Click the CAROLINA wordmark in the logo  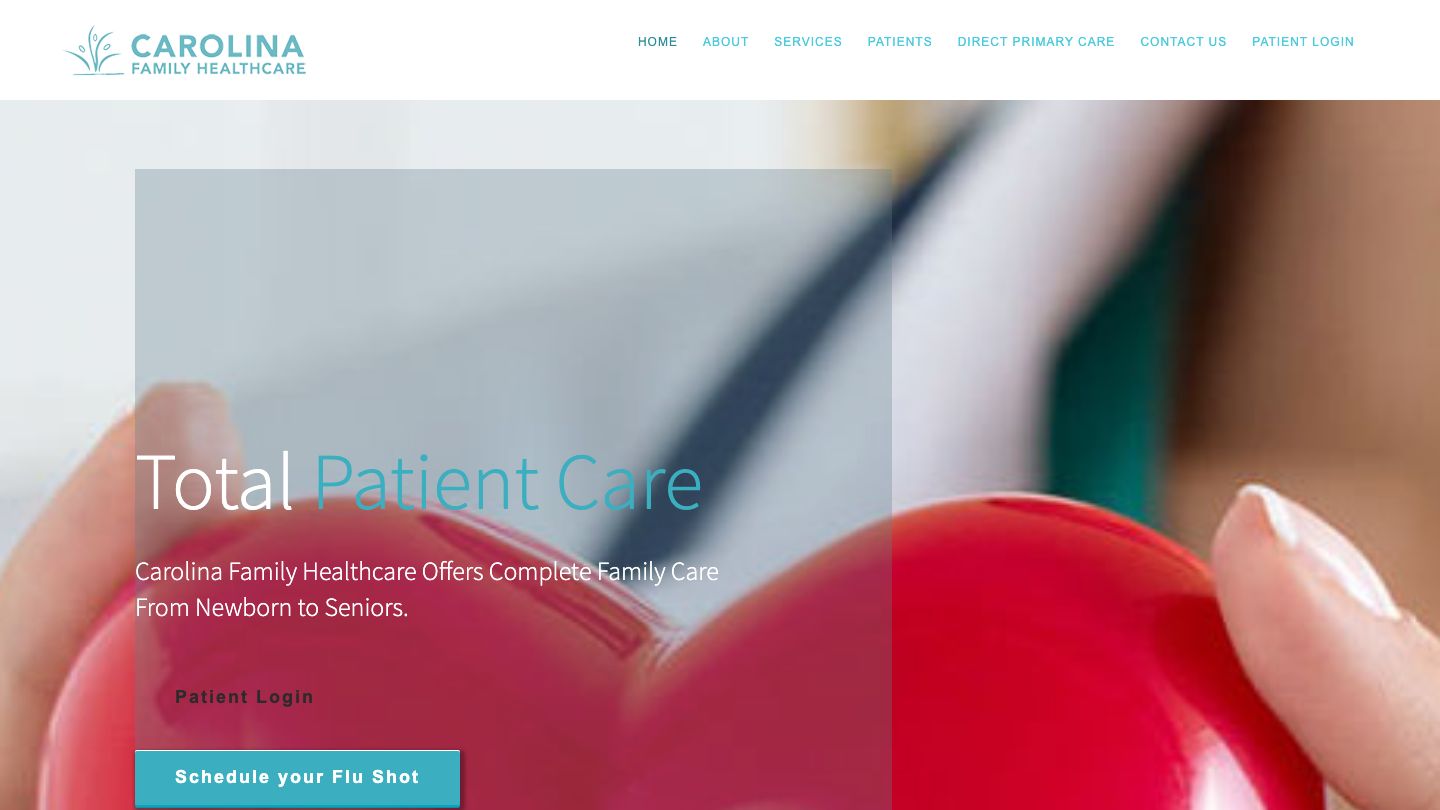click(217, 46)
